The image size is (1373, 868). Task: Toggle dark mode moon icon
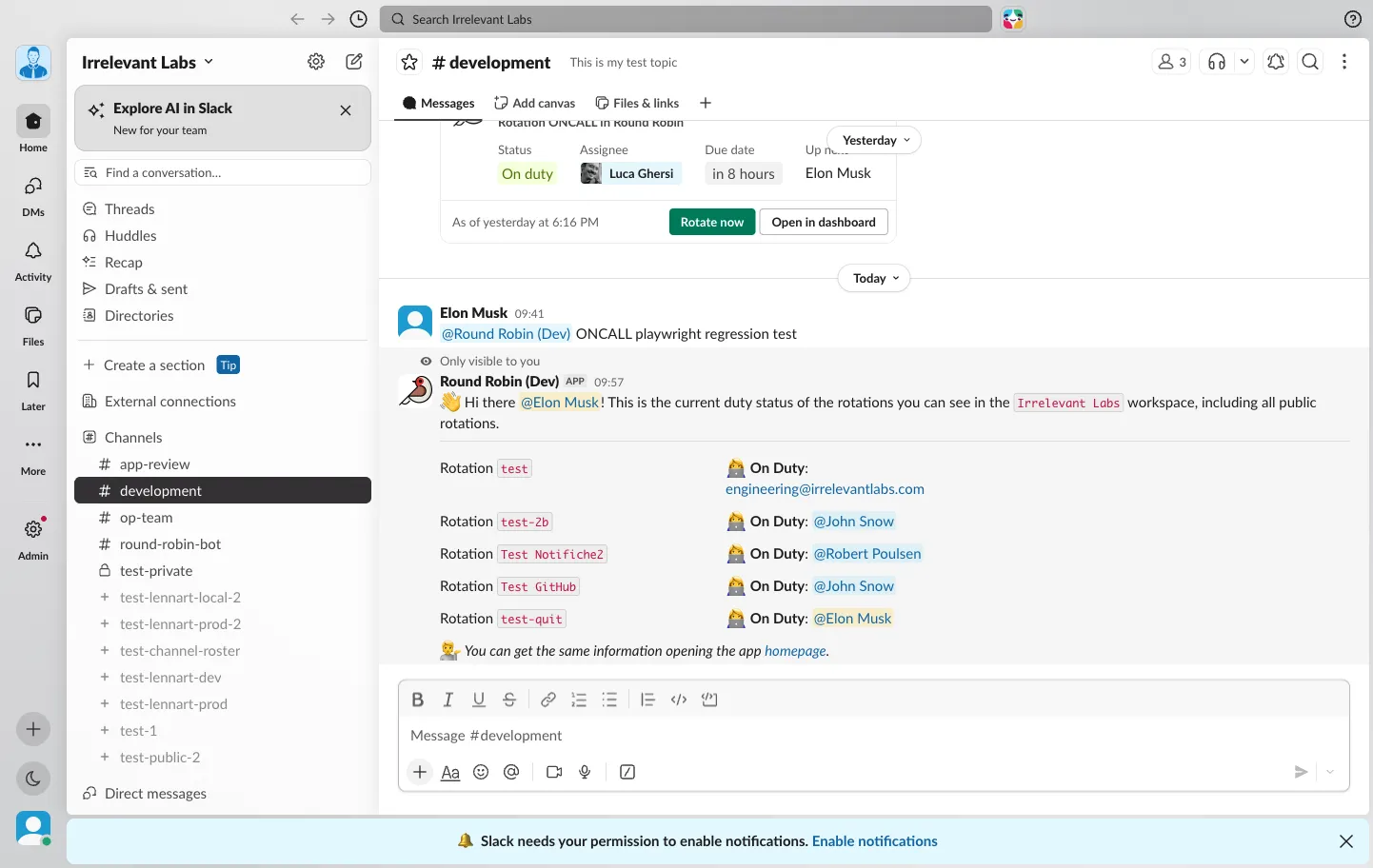(x=33, y=779)
